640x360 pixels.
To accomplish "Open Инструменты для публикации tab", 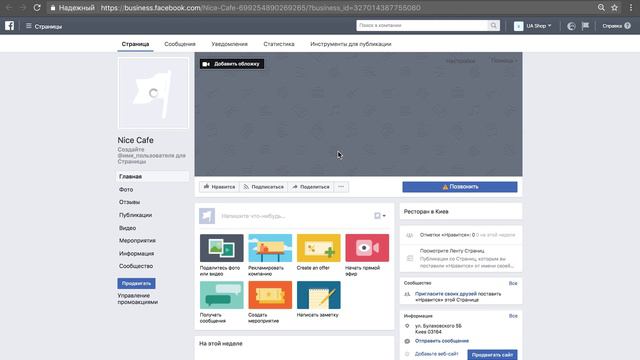I will [351, 44].
